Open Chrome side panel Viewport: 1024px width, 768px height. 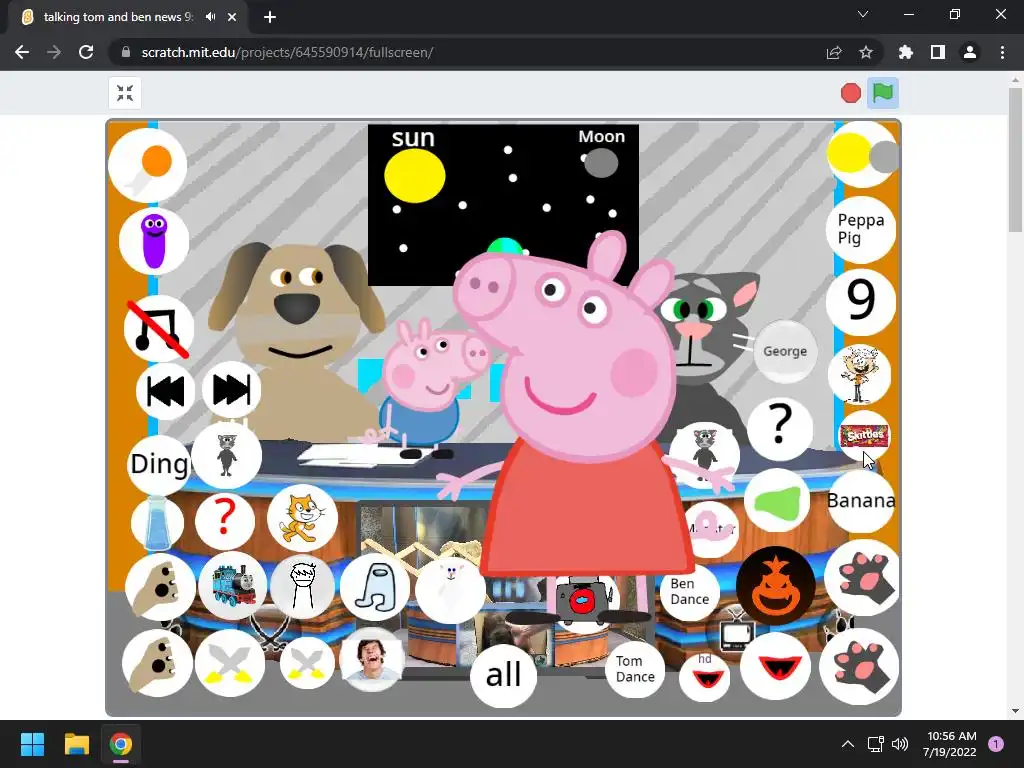click(938, 52)
